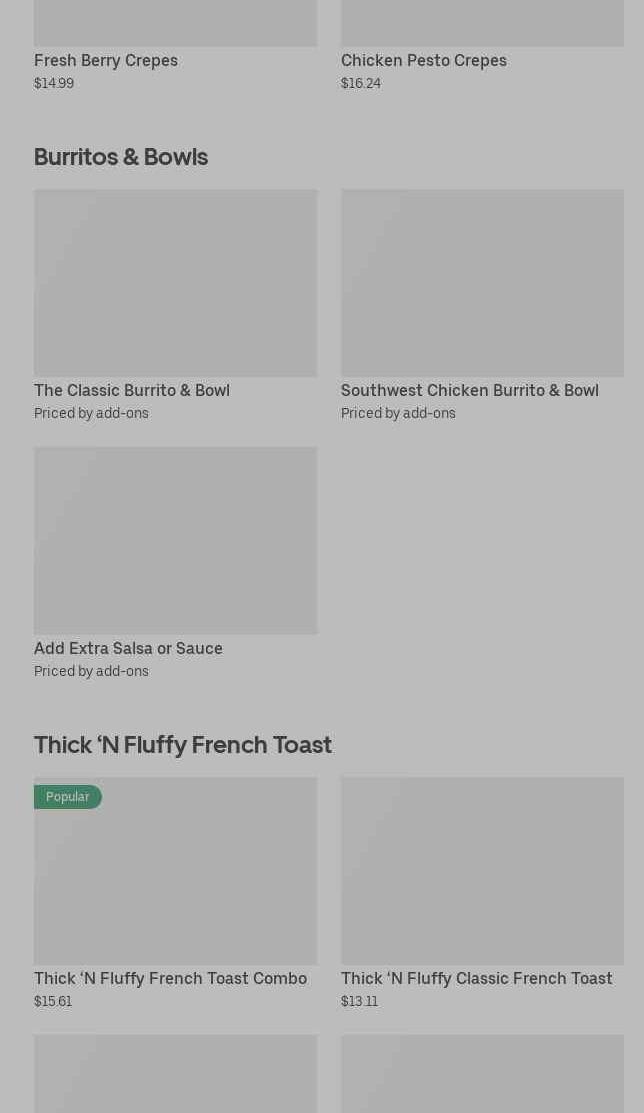
Task: Open the French Toast Combo photo
Action: click(175, 880)
